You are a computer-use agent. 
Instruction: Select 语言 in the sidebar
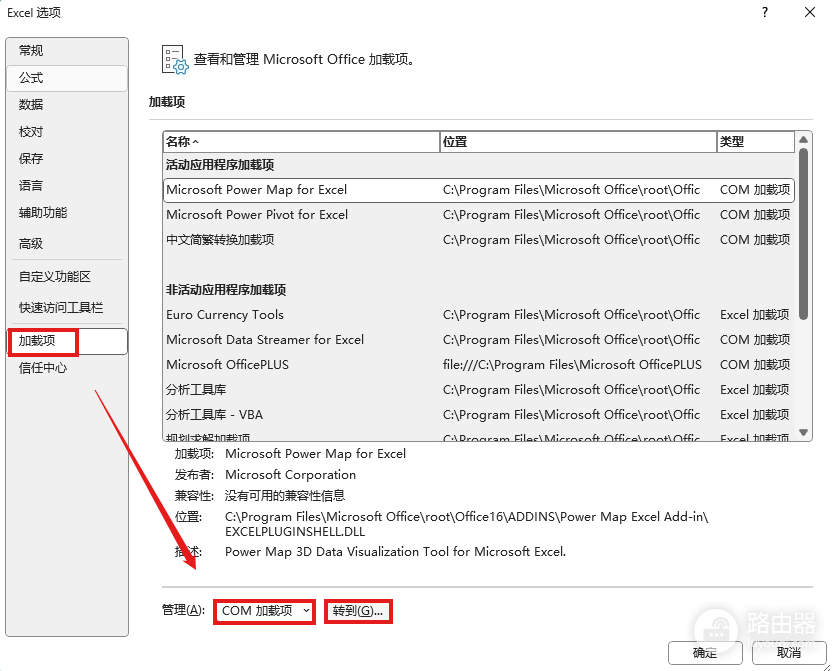click(x=66, y=186)
